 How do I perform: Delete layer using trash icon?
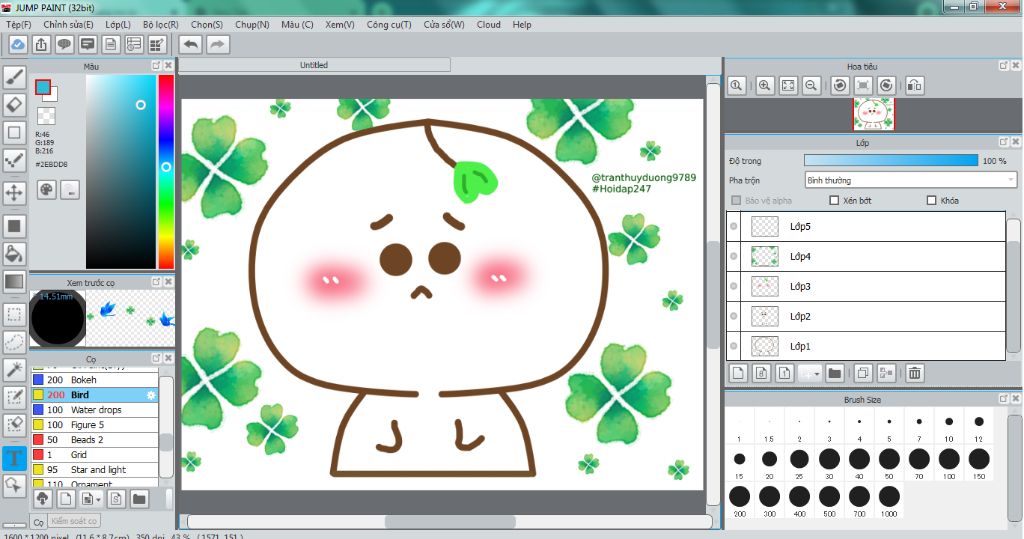click(914, 373)
